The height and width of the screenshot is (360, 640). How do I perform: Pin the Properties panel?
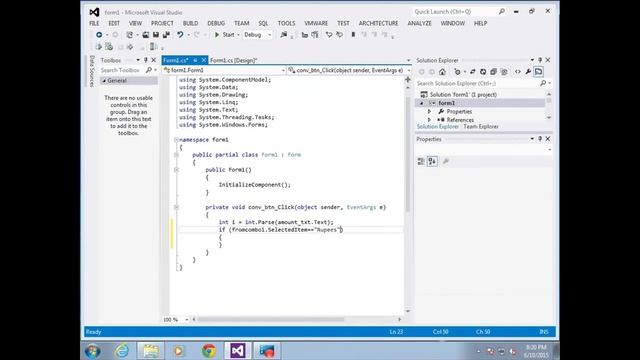[540, 139]
